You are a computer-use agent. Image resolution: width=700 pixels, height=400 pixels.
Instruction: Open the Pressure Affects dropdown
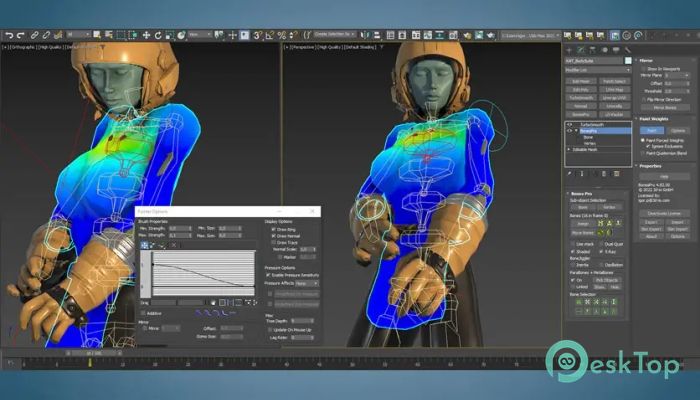(306, 283)
